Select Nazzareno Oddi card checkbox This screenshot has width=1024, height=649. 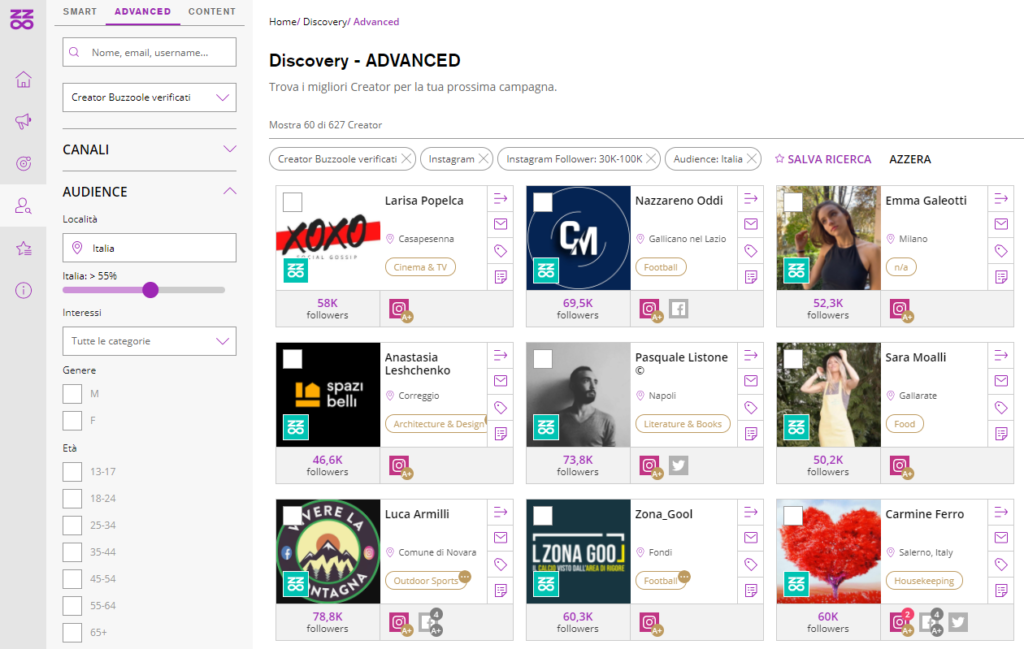pos(543,202)
